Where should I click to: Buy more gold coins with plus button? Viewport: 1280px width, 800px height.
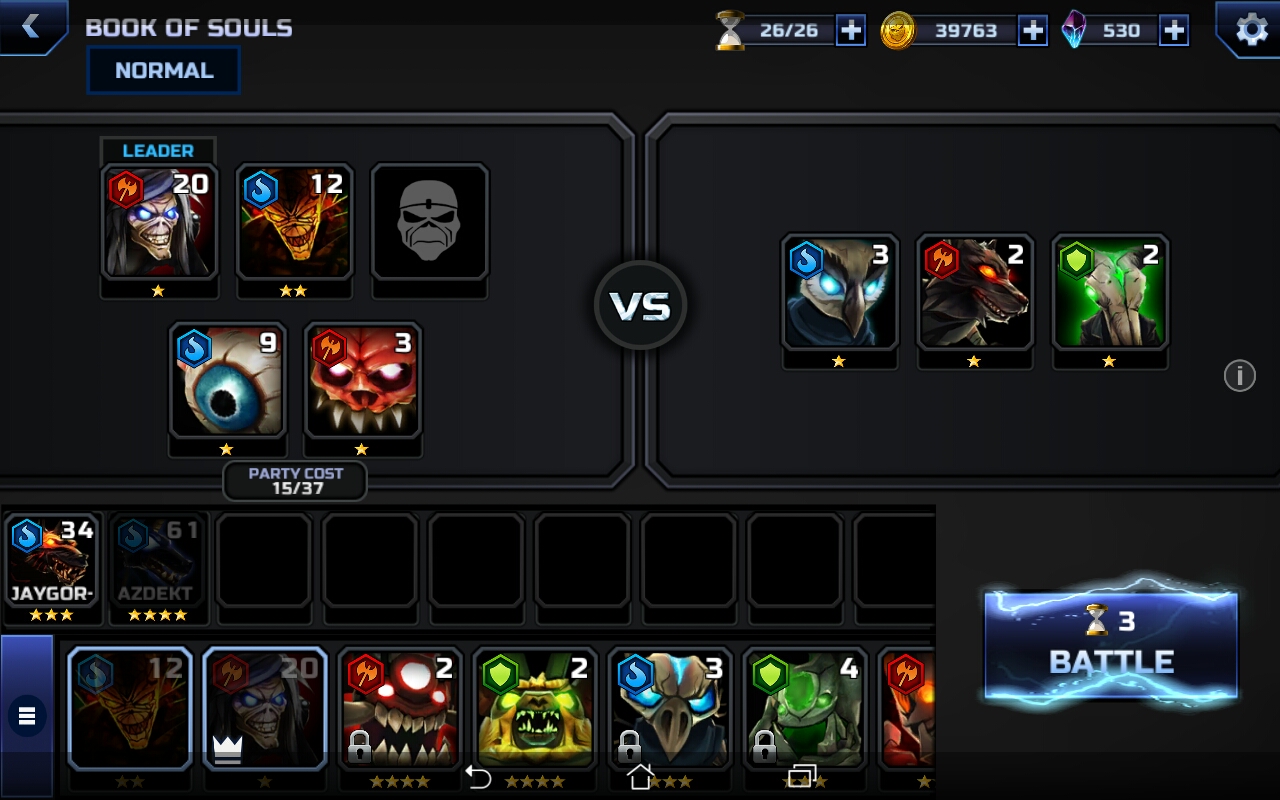pyautogui.click(x=1033, y=30)
